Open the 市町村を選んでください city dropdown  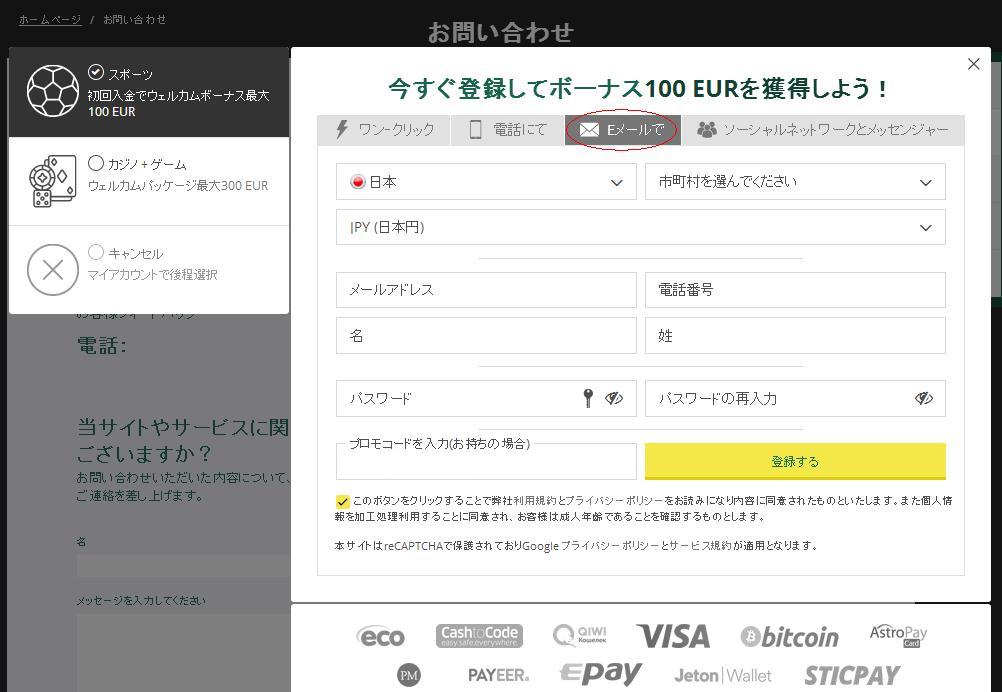[x=795, y=182]
